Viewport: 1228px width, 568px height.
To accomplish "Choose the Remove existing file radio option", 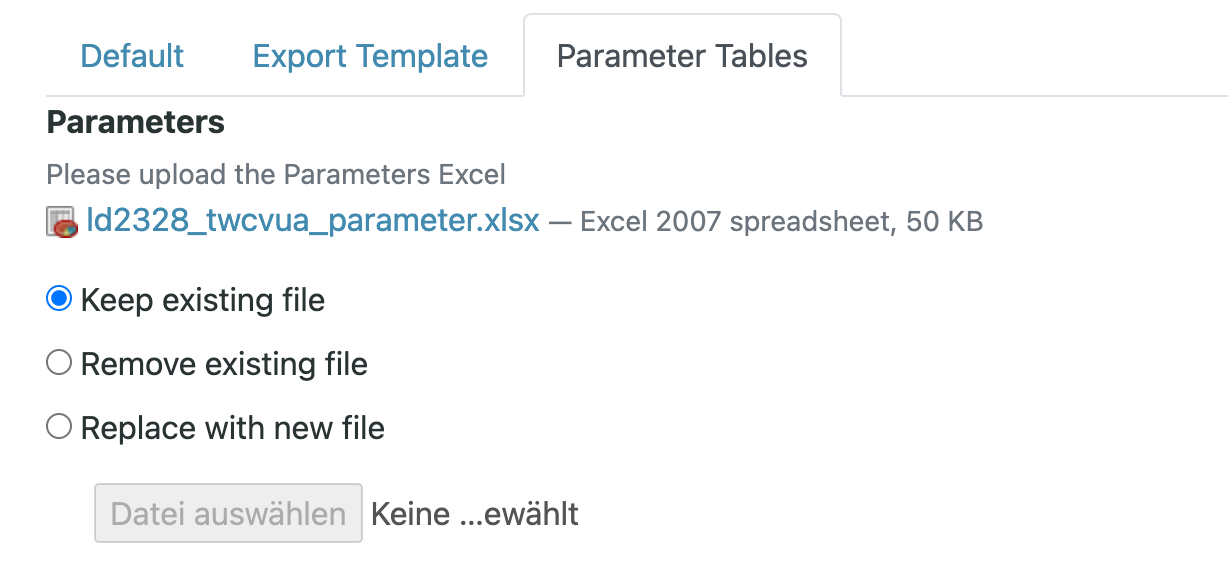I will pos(59,363).
